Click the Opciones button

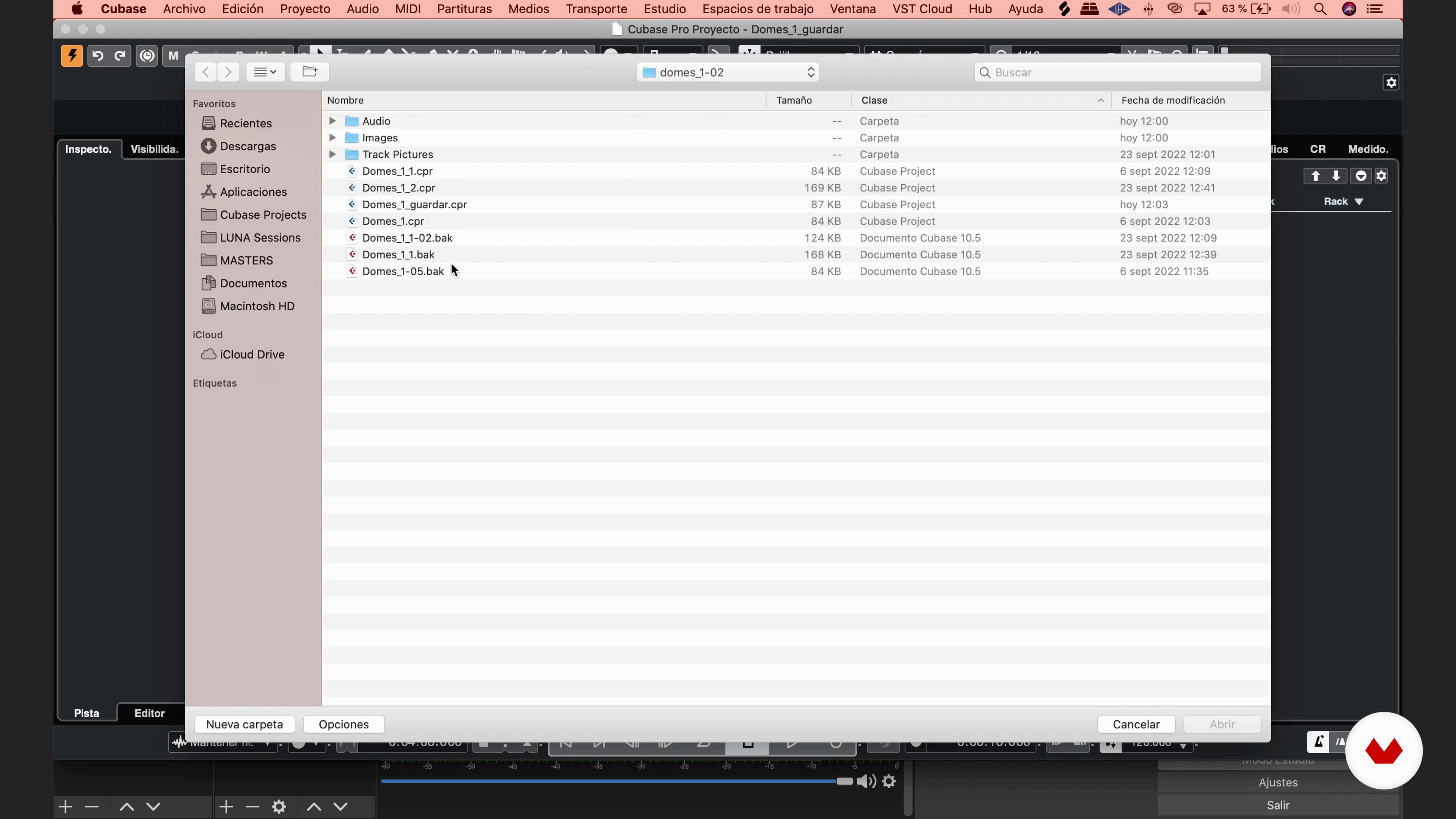pos(344,725)
